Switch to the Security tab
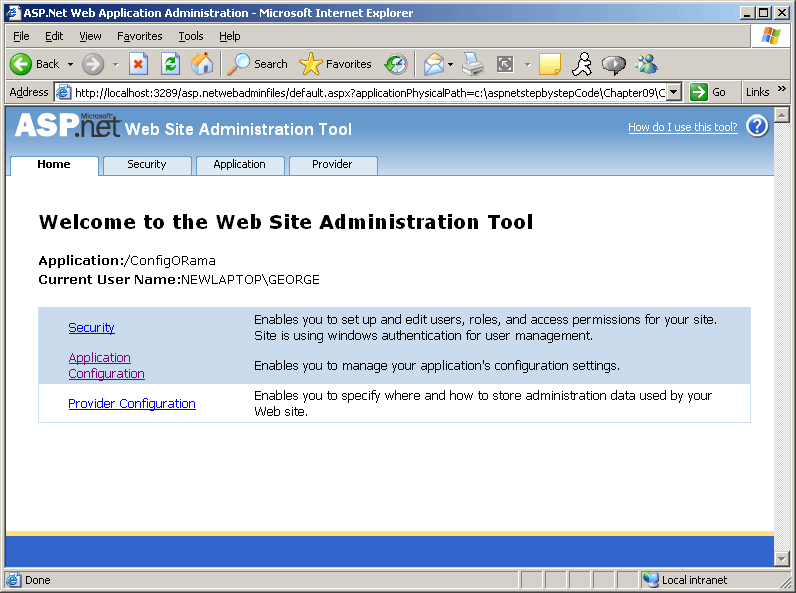Image resolution: width=796 pixels, height=593 pixels. (x=147, y=165)
